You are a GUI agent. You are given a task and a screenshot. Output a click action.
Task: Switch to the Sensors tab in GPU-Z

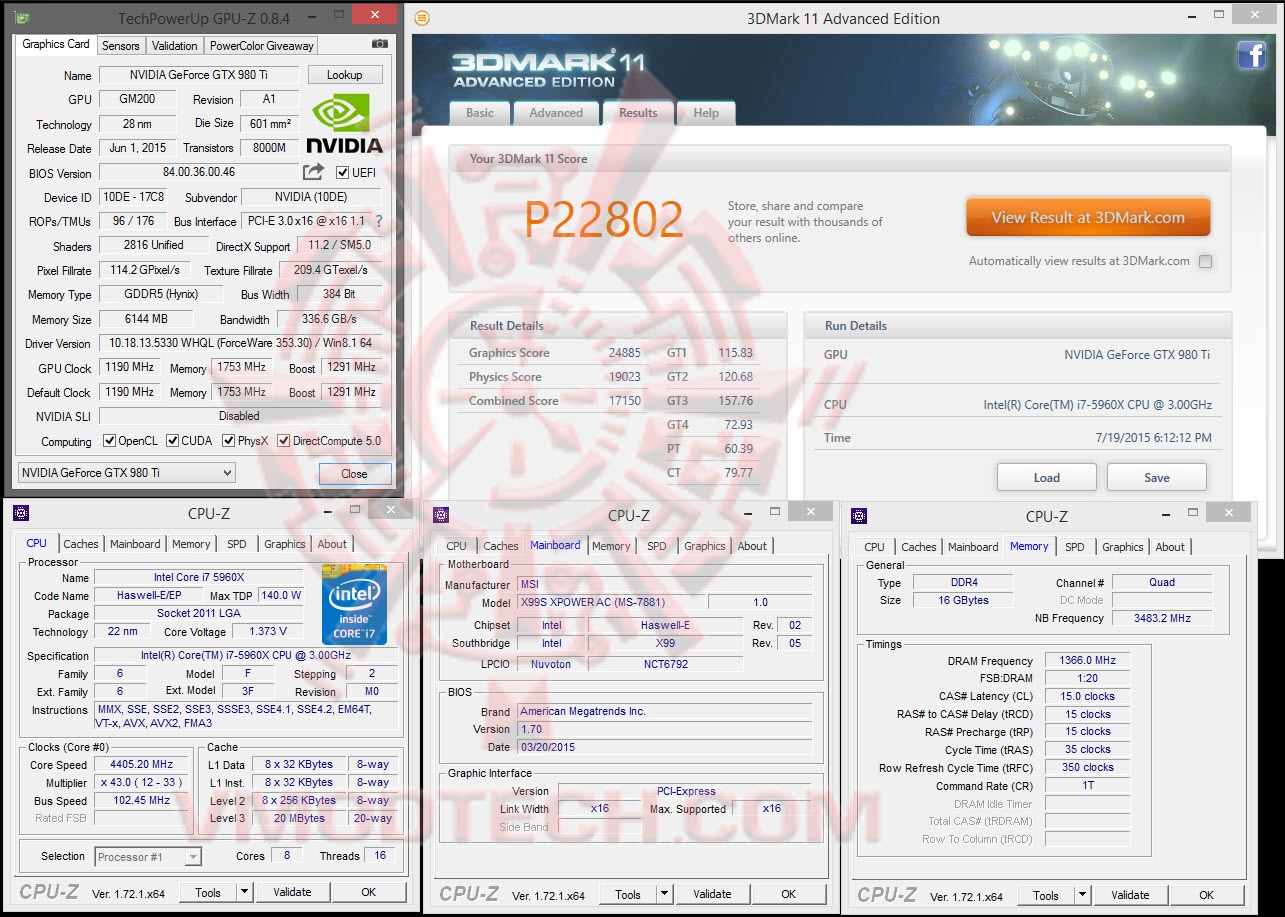tap(121, 45)
